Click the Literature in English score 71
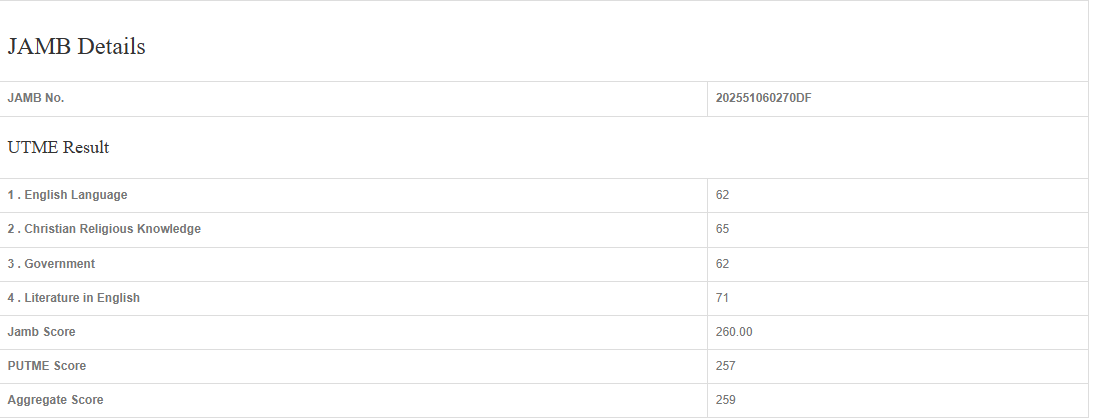Viewport: 1095px width, 420px height. coord(723,298)
